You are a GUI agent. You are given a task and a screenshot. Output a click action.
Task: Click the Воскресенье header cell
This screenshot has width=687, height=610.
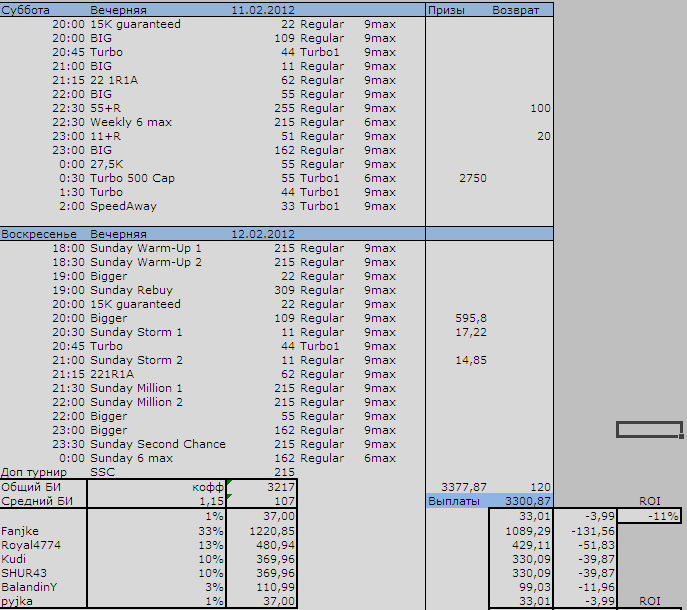39,234
